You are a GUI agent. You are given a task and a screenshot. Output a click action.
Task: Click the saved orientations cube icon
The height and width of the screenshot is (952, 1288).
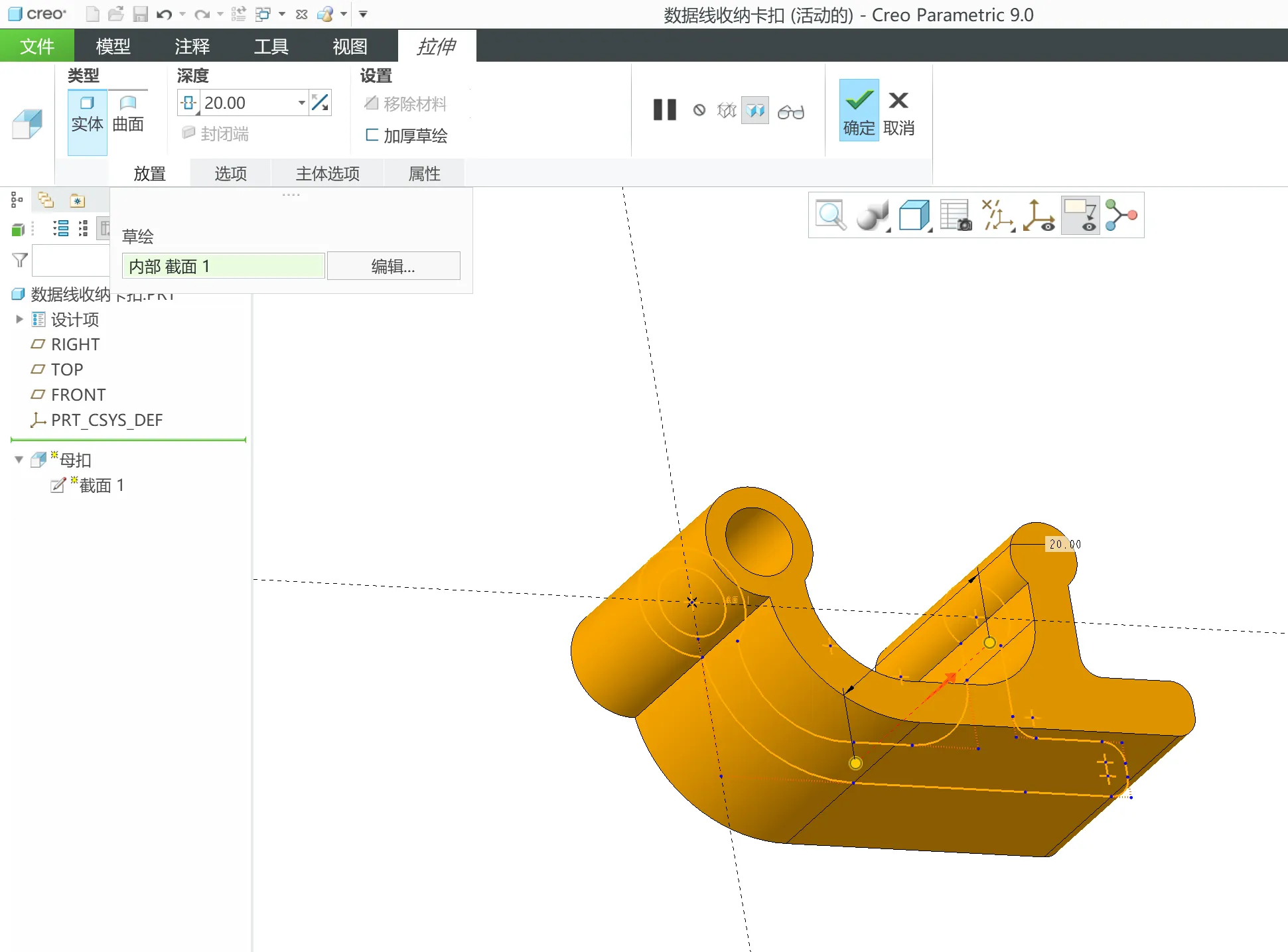tap(914, 215)
